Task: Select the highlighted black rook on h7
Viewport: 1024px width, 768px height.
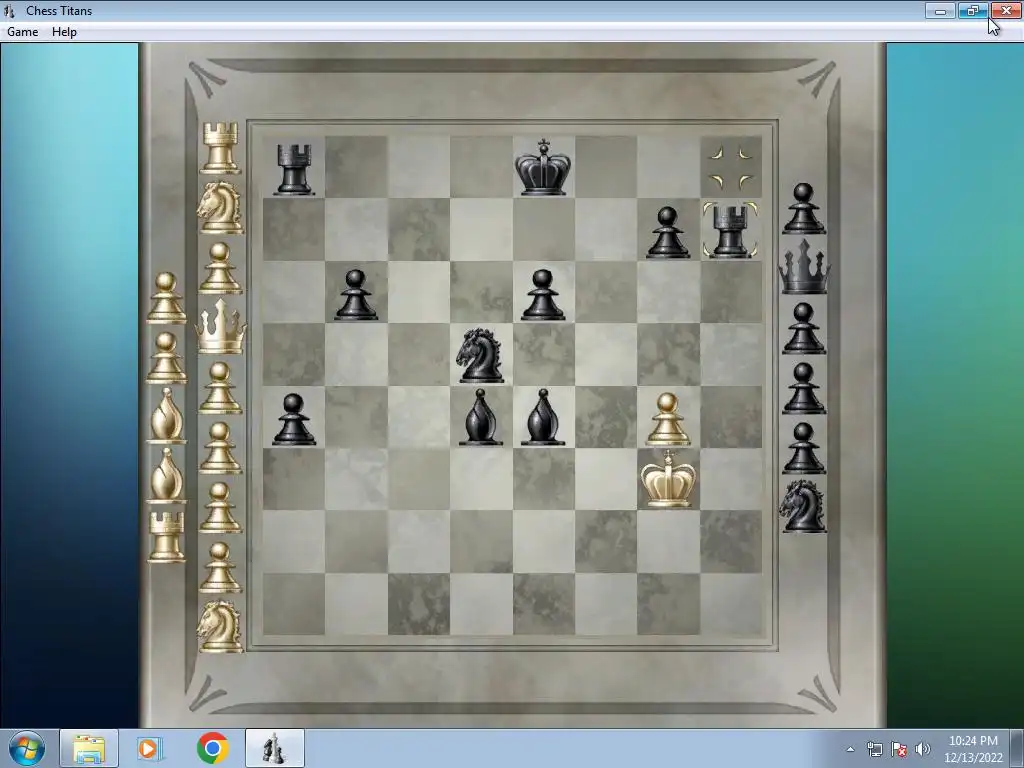Action: [730, 231]
